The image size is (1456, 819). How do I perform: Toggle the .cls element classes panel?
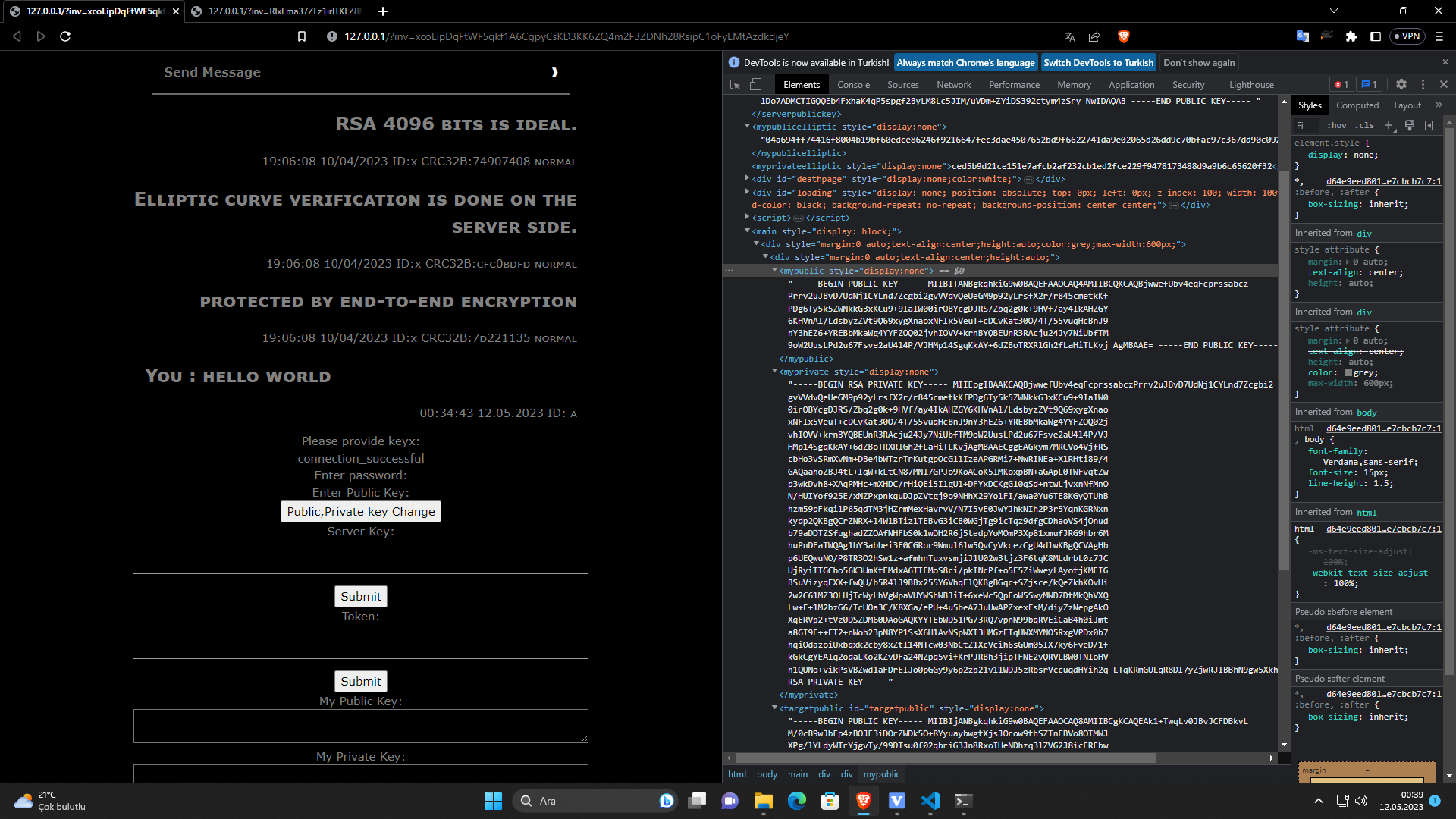click(1365, 126)
